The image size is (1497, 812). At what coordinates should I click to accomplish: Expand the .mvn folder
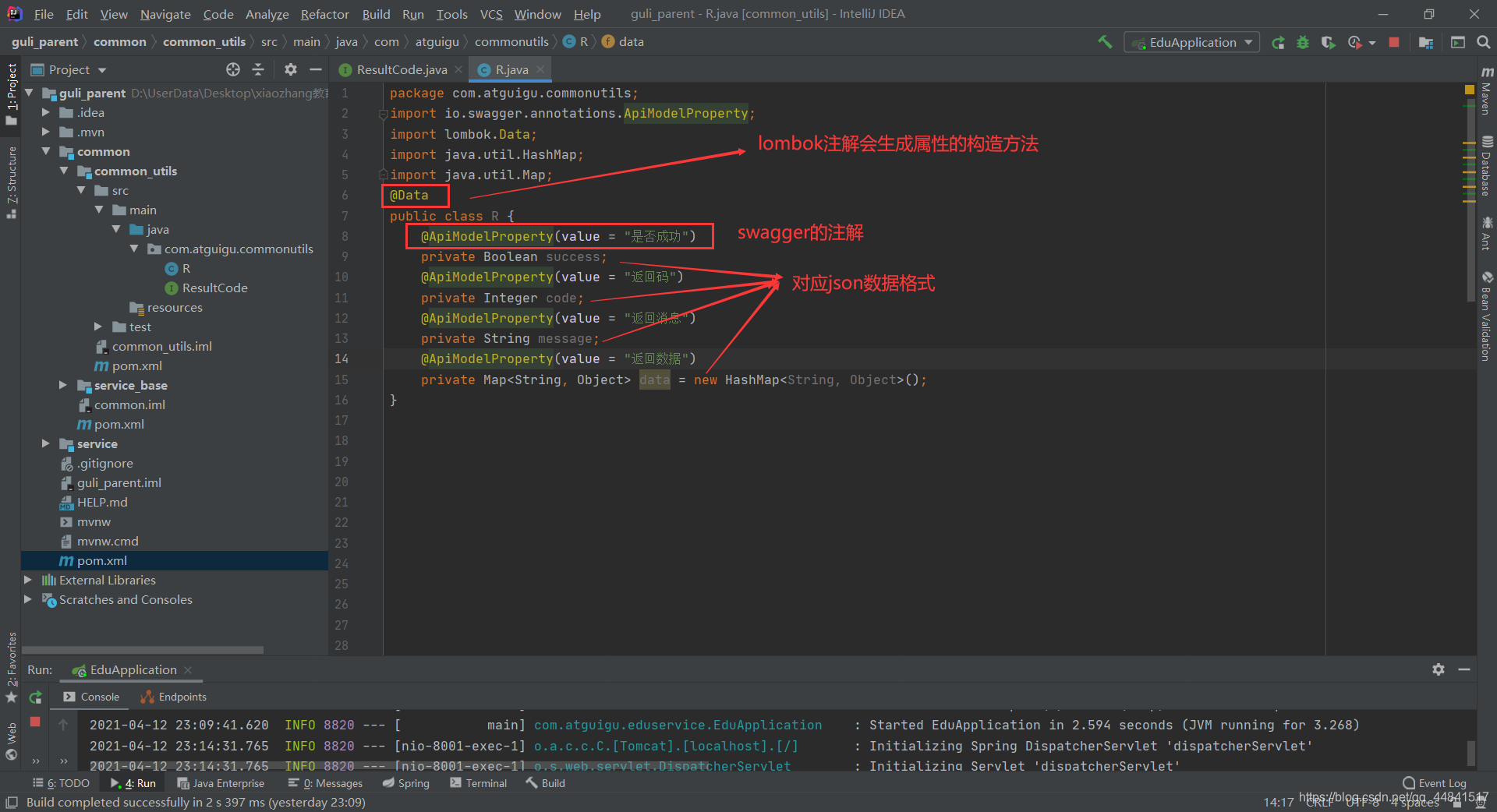[46, 132]
